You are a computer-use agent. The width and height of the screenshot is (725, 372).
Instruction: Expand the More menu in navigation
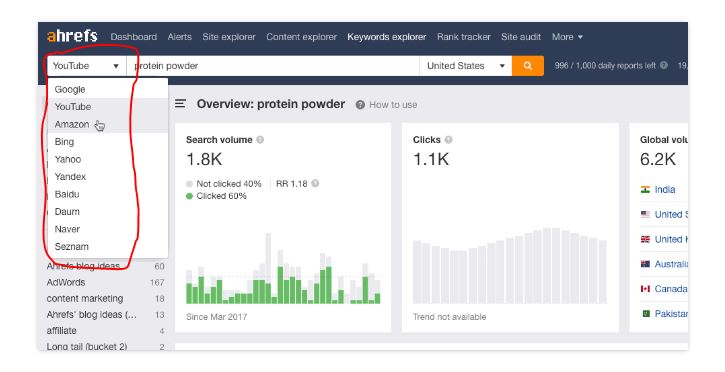[x=567, y=37]
